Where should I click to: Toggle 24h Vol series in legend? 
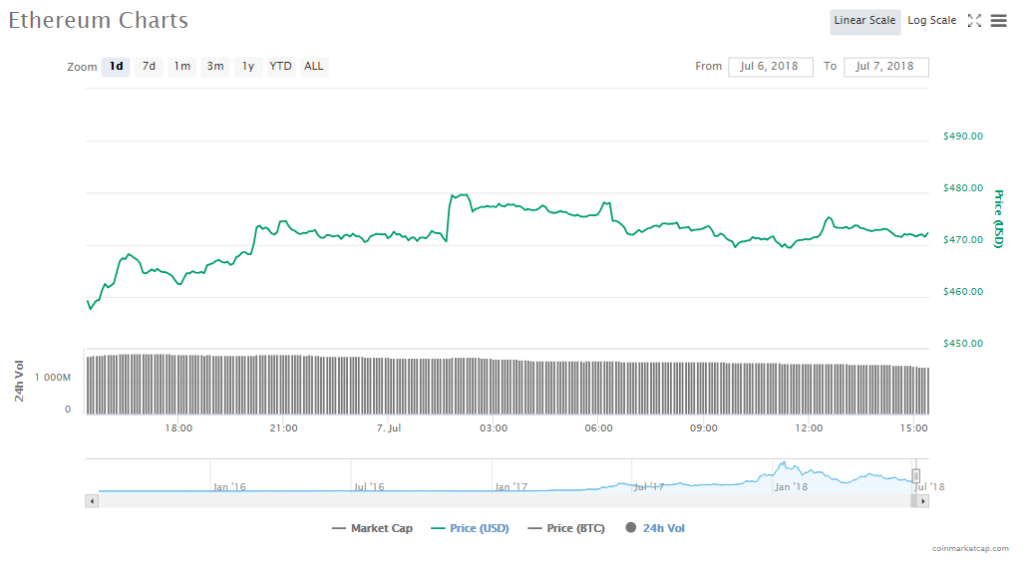pyautogui.click(x=655, y=528)
